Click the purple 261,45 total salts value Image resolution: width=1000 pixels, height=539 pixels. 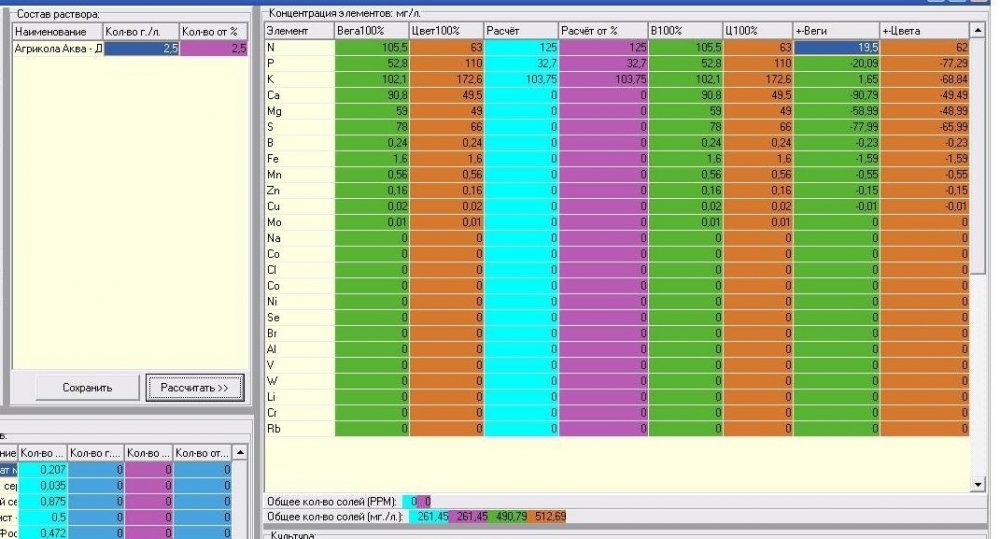468,516
